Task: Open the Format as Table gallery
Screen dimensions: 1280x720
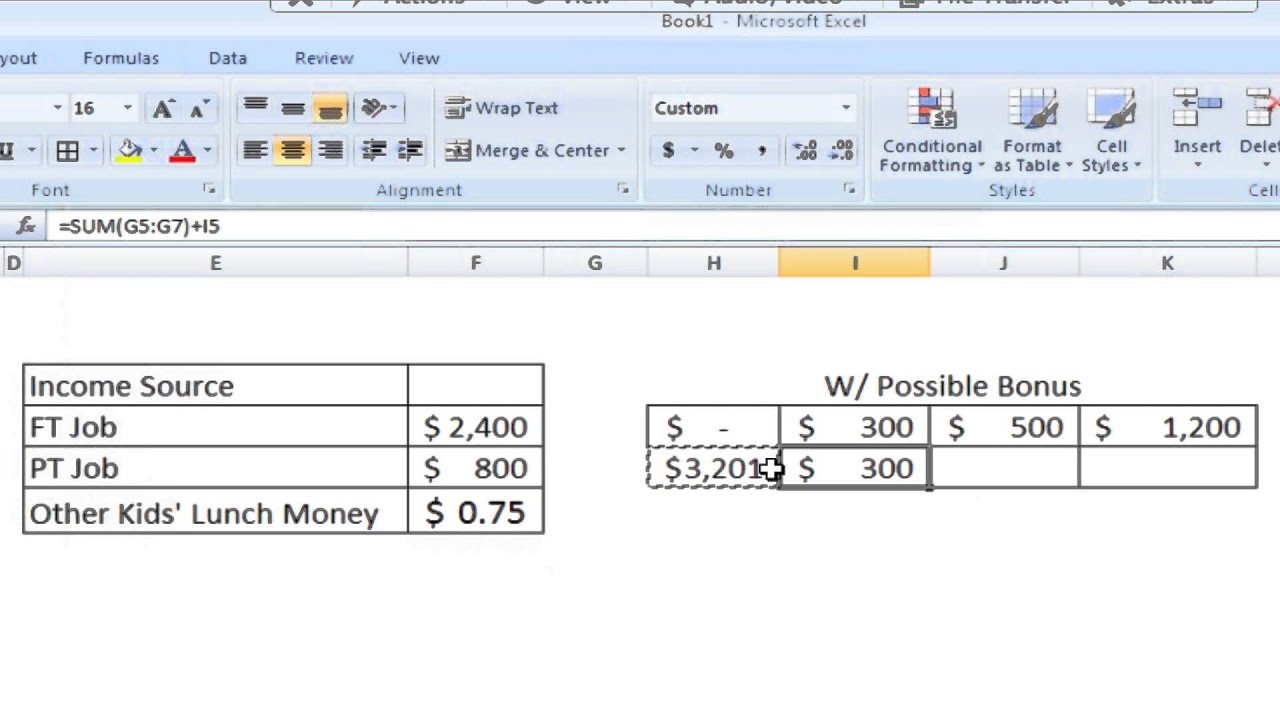Action: pos(1033,131)
